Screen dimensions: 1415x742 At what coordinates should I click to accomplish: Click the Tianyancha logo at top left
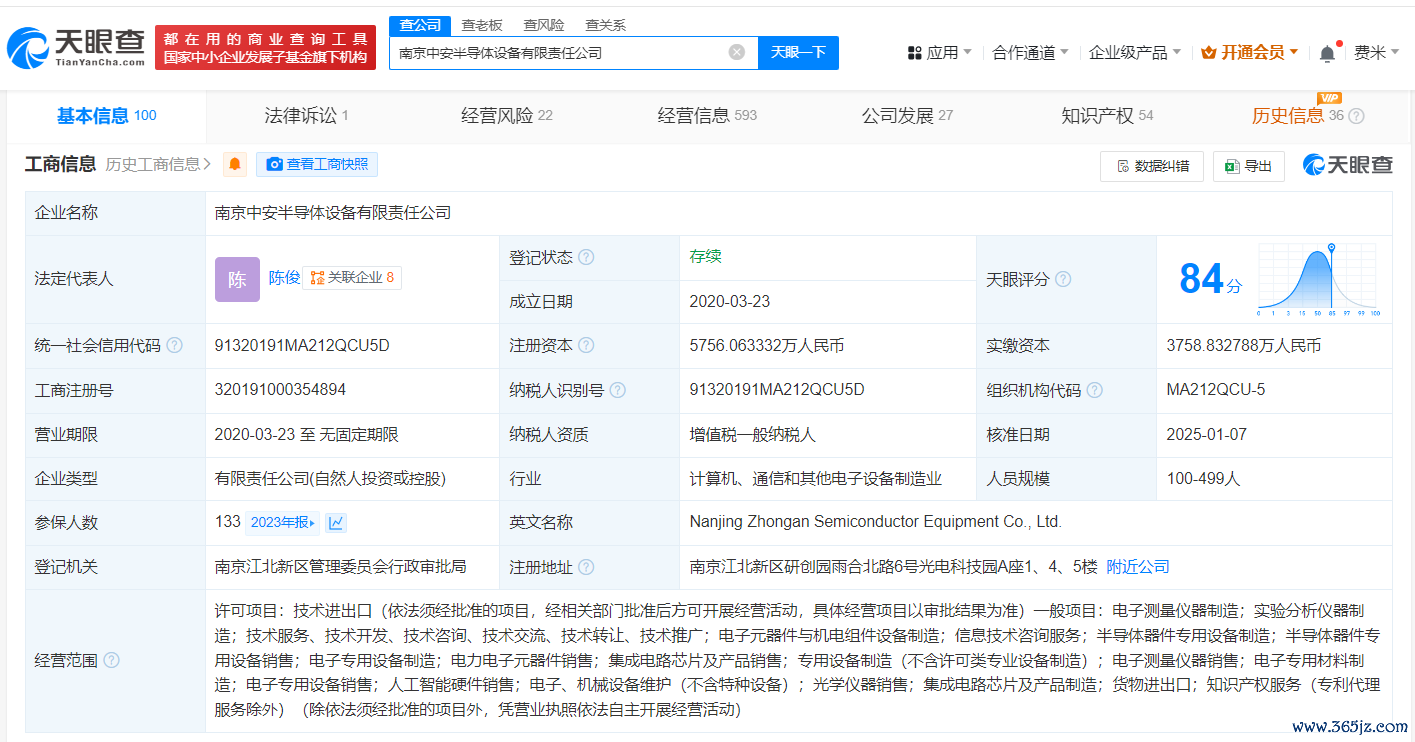pos(76,46)
